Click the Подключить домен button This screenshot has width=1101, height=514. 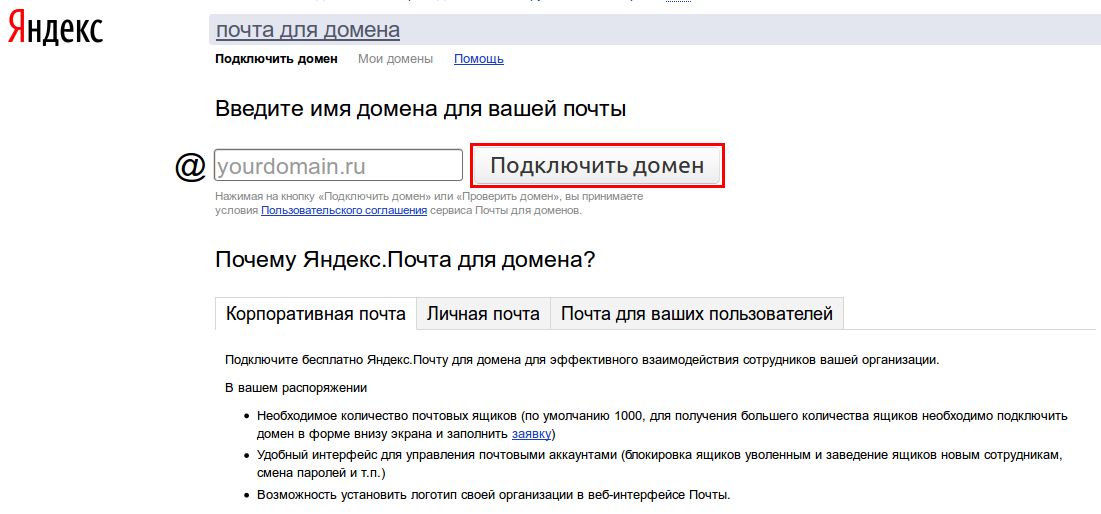coord(597,166)
